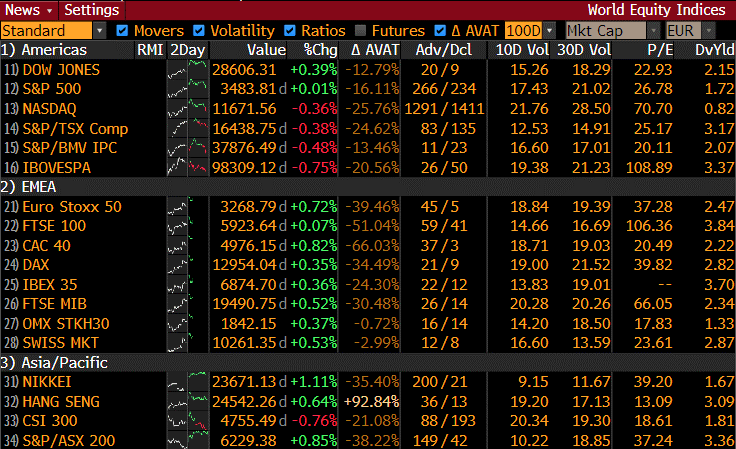Screen dimensions: 736x449
Task: Open the Settings menu
Action: point(92,10)
